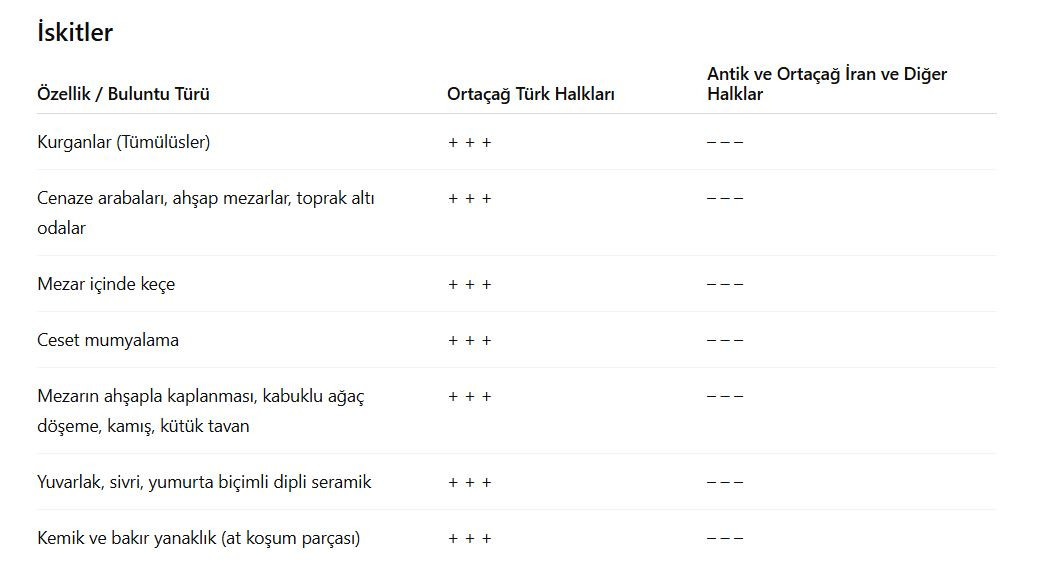Image resolution: width=1045 pixels, height=584 pixels.
Task: Click plus signs beside Cenaze arabaları row
Action: (470, 199)
